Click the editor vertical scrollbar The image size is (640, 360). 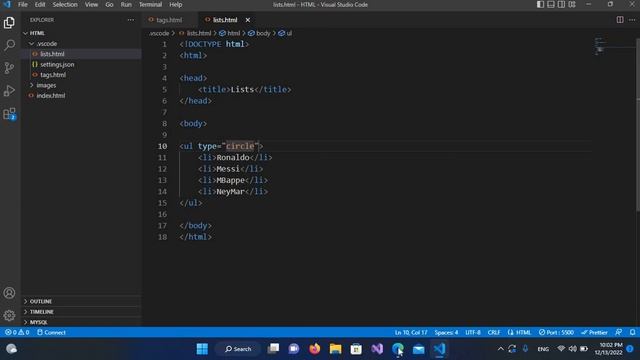click(638, 125)
